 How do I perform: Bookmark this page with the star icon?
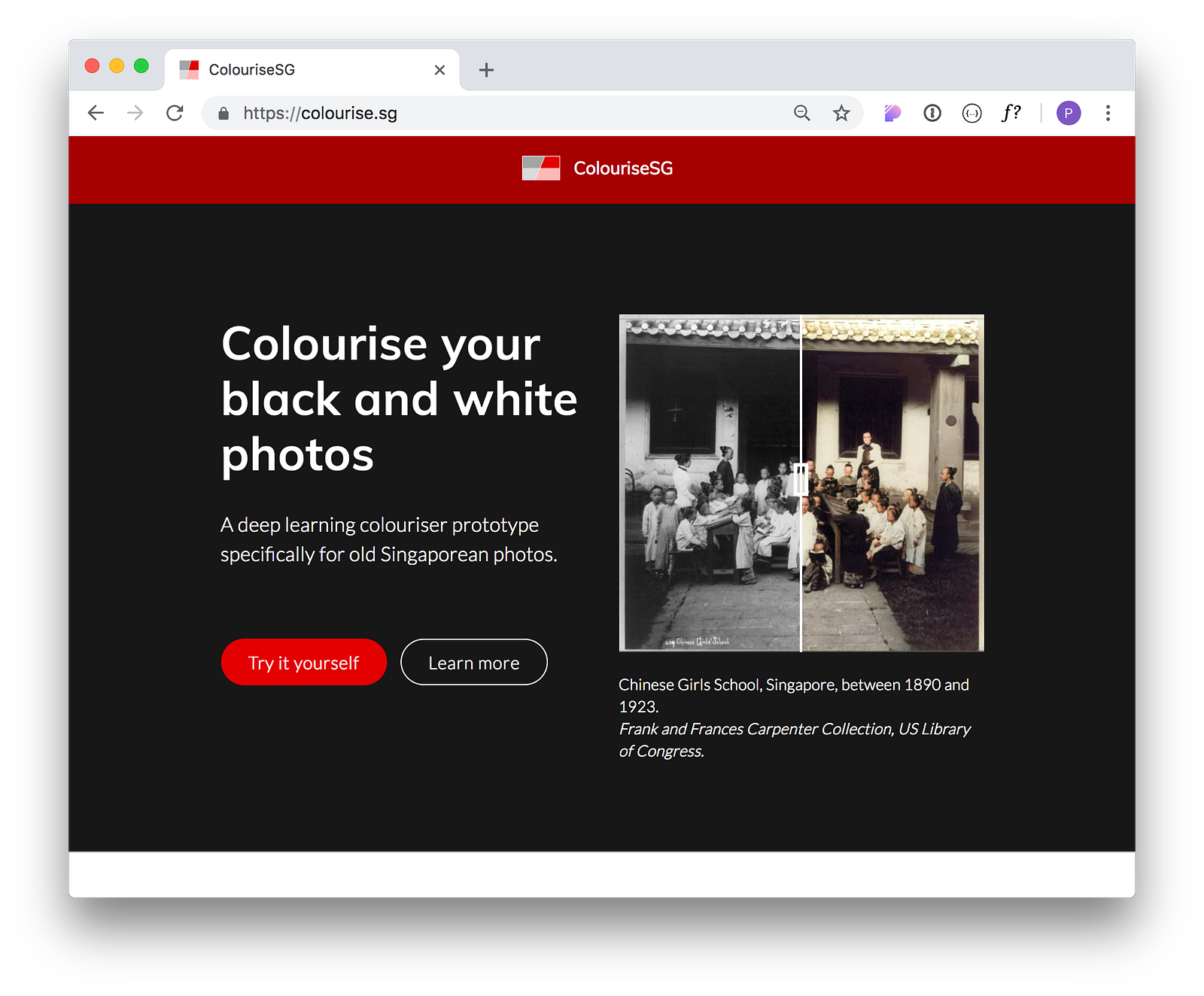coord(841,113)
